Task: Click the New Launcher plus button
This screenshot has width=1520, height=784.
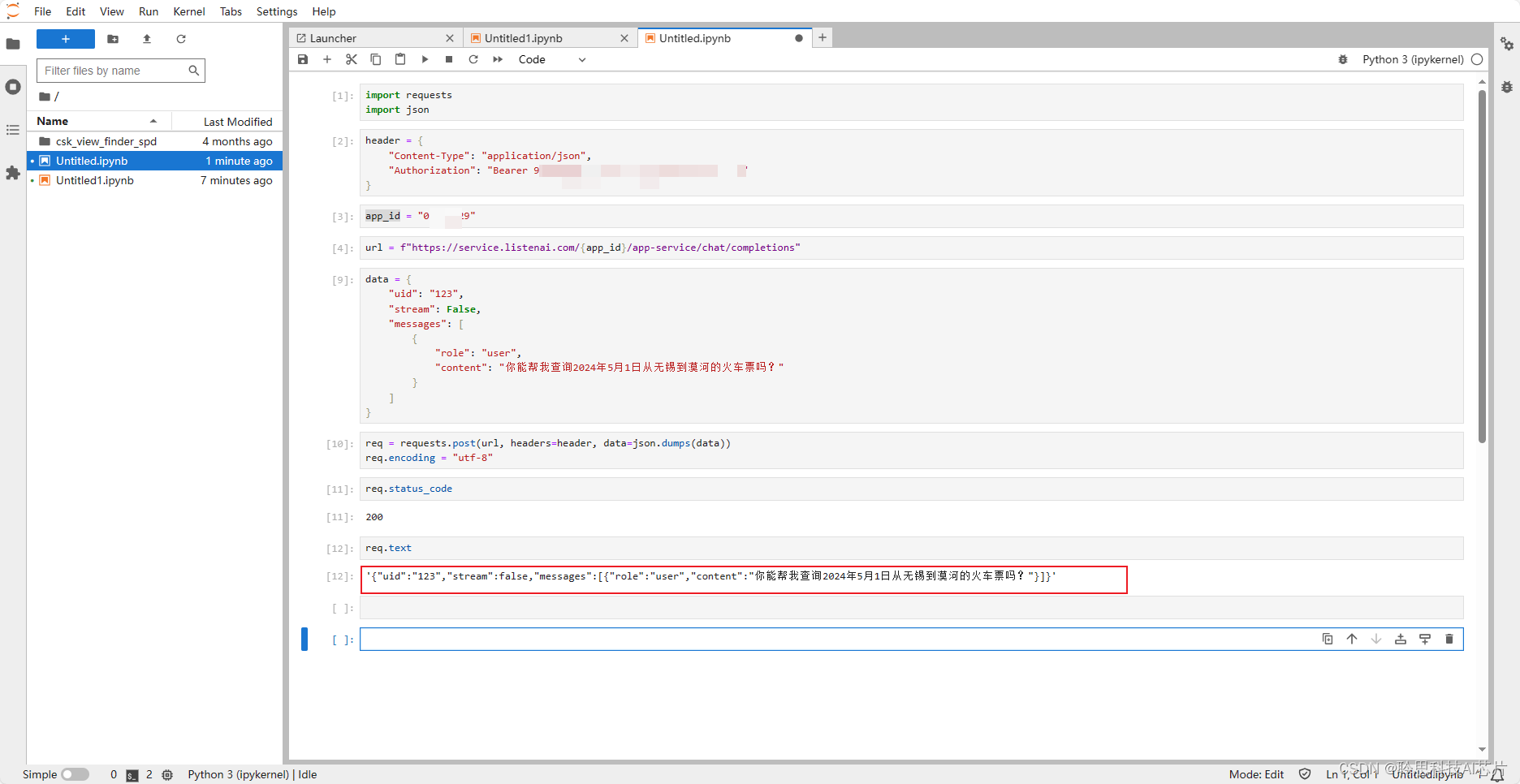Action: click(x=66, y=39)
